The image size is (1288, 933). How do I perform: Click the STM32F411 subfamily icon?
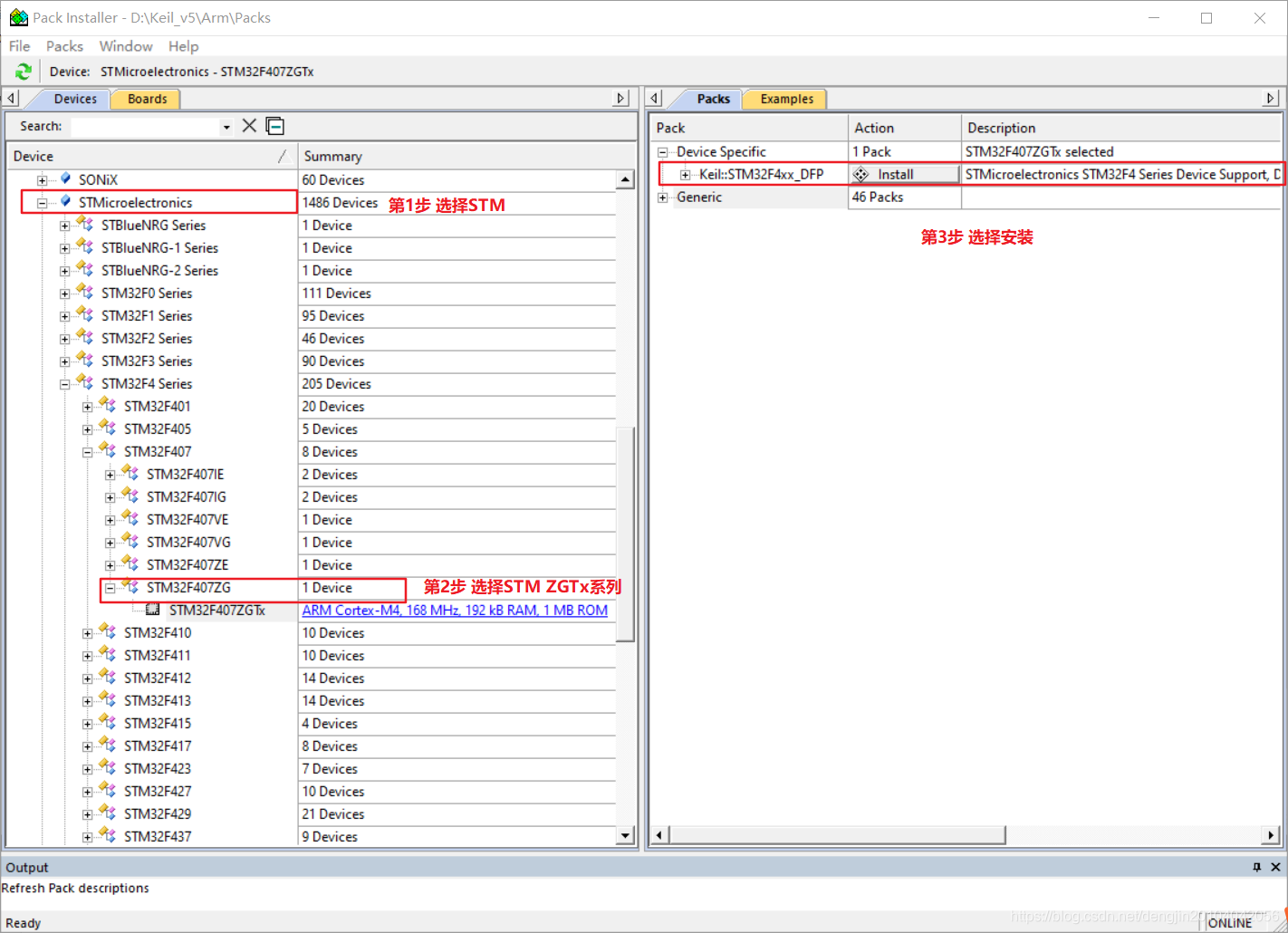(x=108, y=654)
